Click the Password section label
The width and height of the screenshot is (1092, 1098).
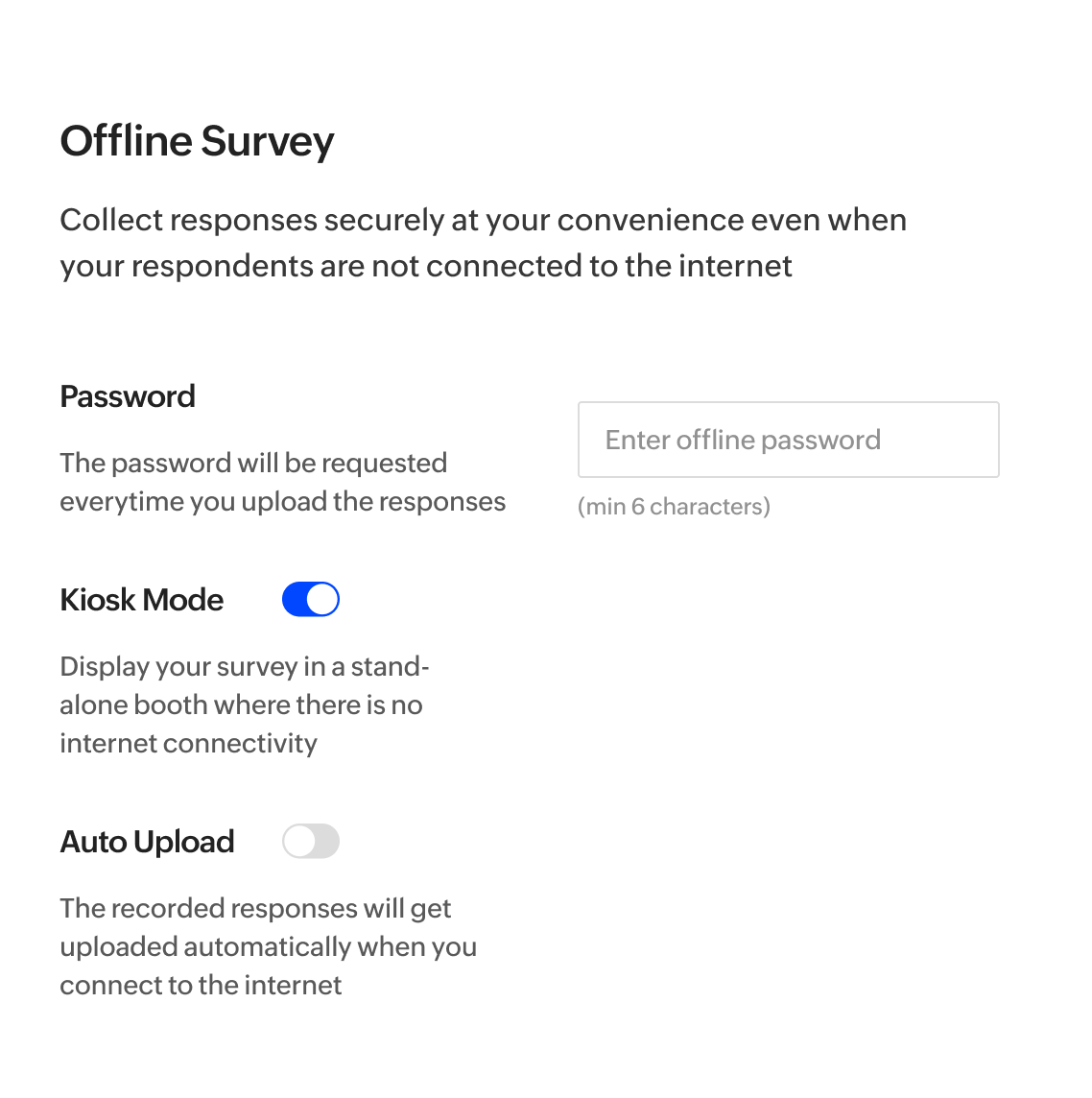pyautogui.click(x=128, y=396)
